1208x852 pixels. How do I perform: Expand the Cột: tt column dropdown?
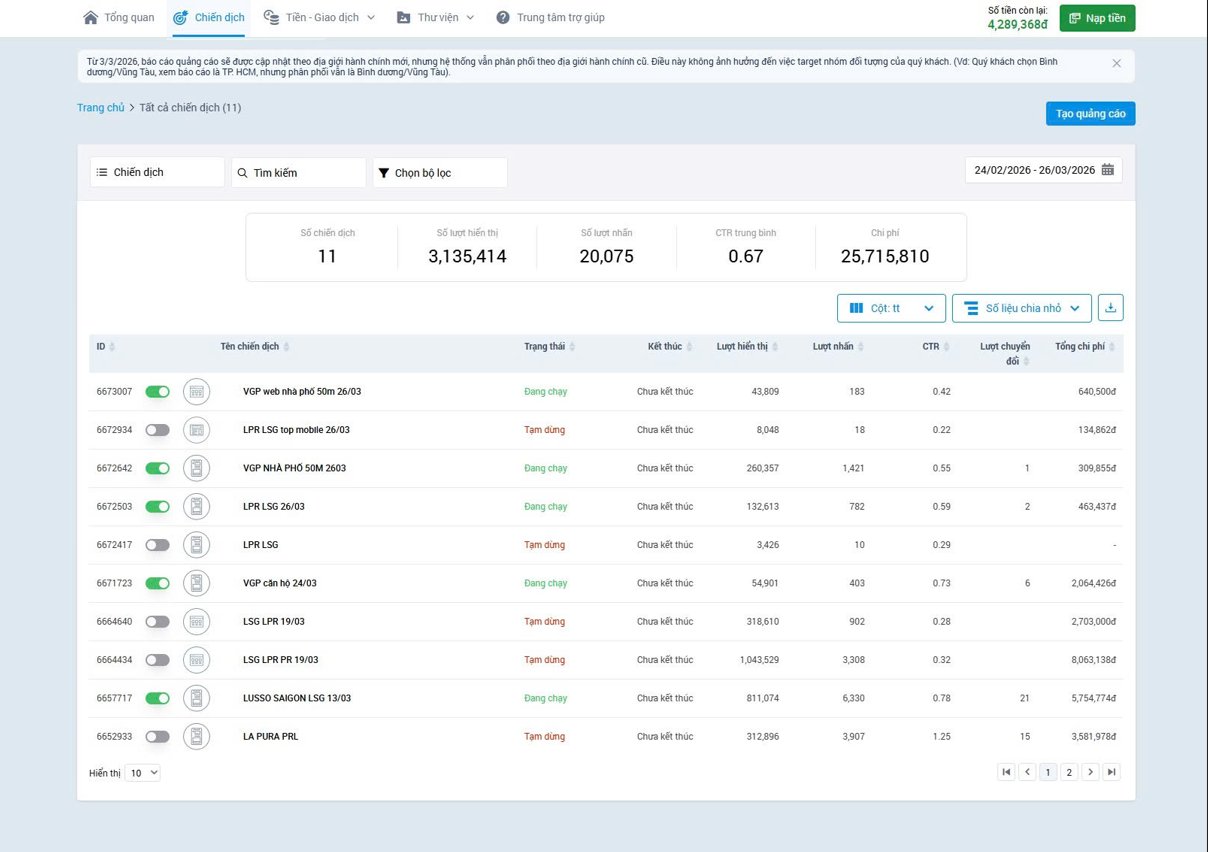[x=891, y=308]
